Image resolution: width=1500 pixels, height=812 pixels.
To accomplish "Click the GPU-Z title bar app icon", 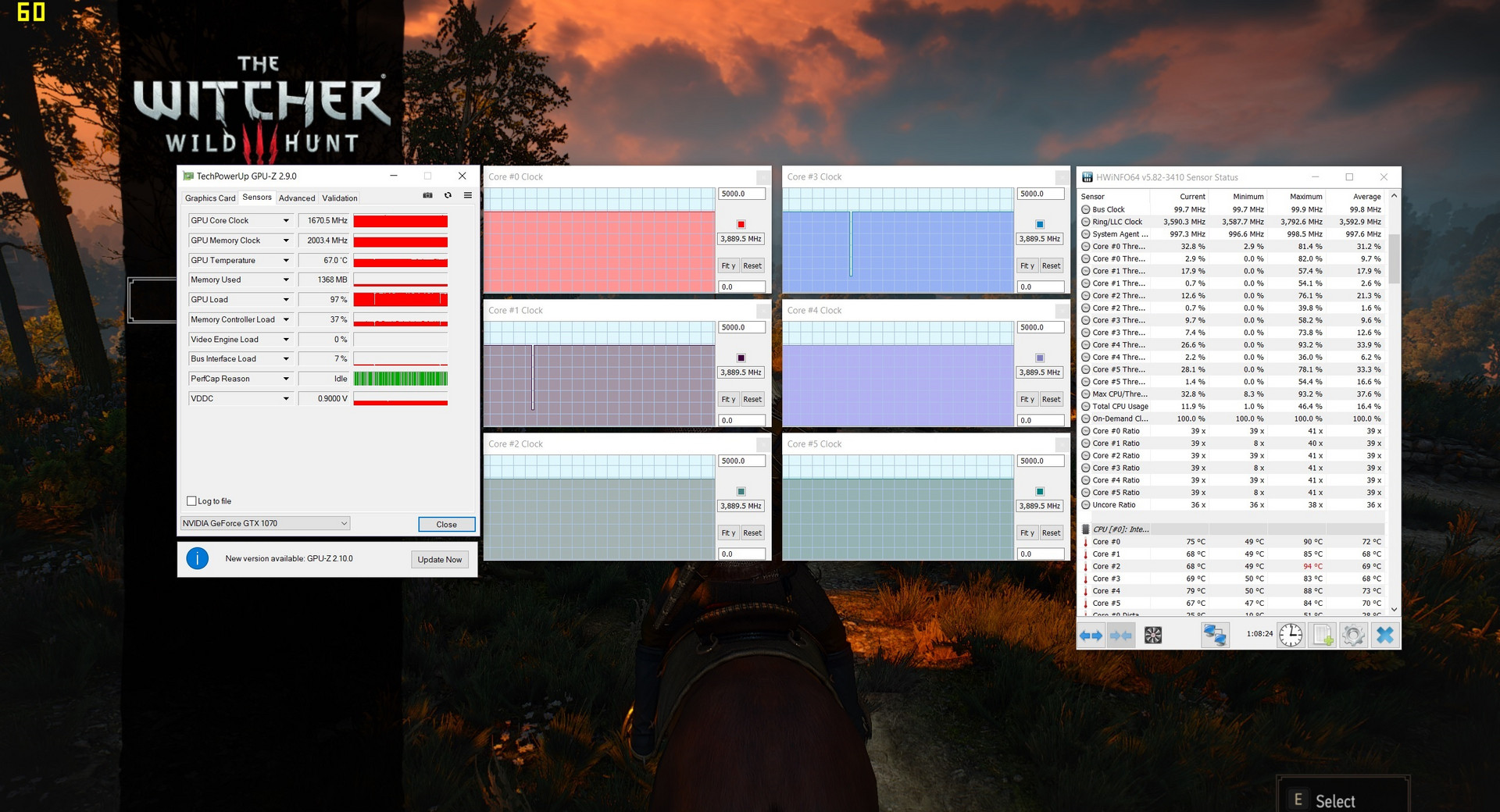I will click(188, 176).
